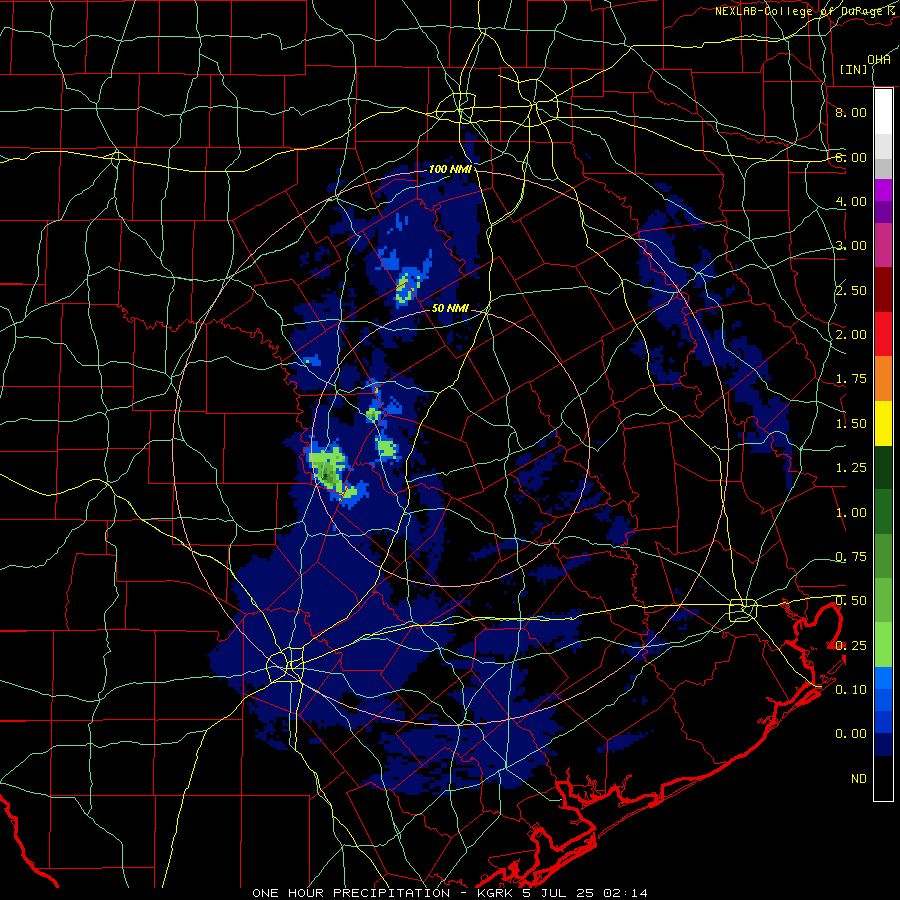
Task: Click the '[IN]' units label
Action: [854, 69]
